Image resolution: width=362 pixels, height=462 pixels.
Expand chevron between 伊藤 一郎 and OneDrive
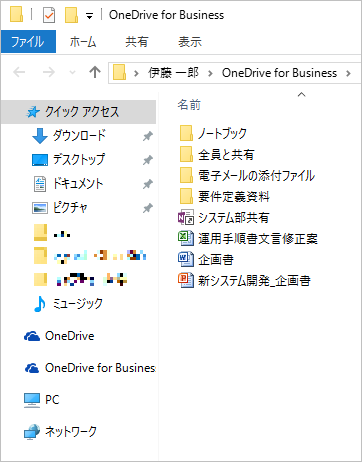(210, 73)
